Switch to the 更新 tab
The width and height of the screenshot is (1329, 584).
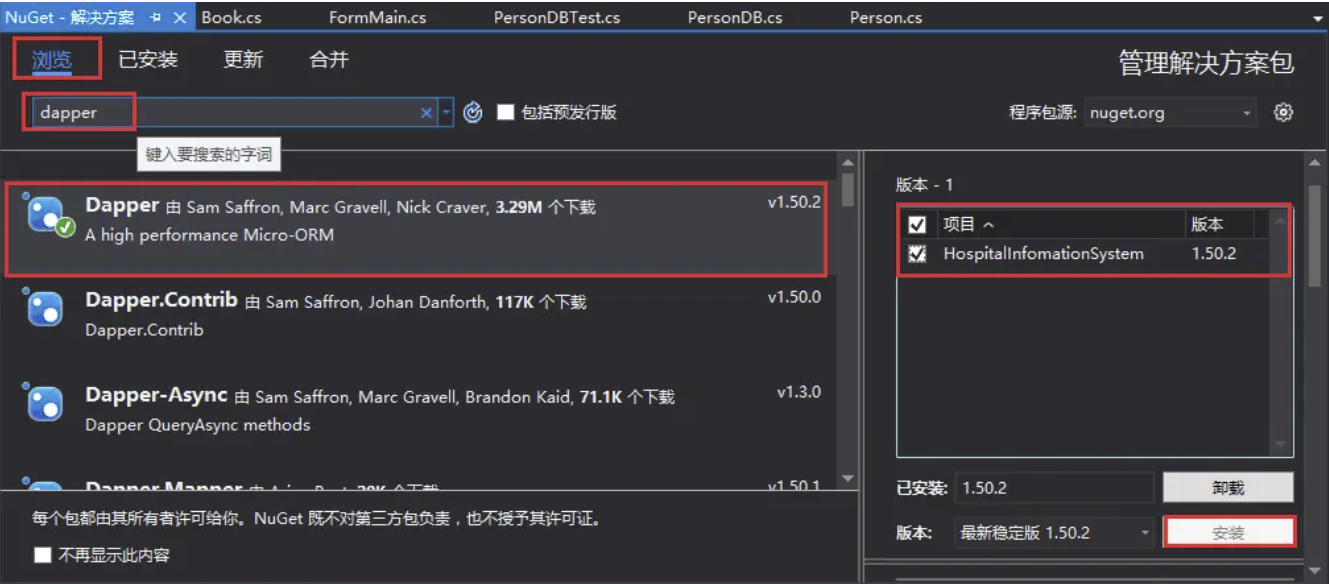[x=243, y=59]
